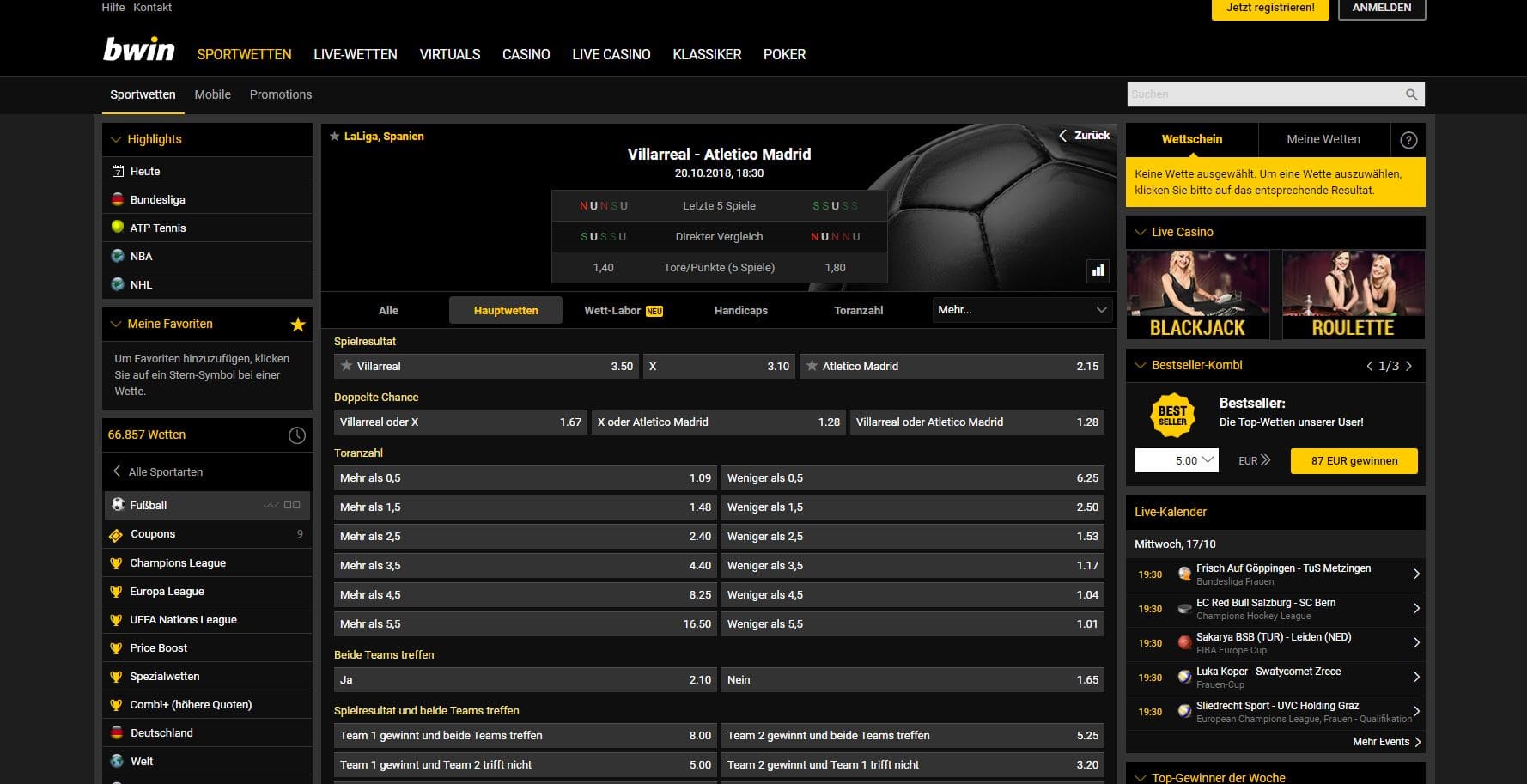Screen dimensions: 1527x784
Task: Toggle the Fußball view switch icons
Action: click(283, 505)
